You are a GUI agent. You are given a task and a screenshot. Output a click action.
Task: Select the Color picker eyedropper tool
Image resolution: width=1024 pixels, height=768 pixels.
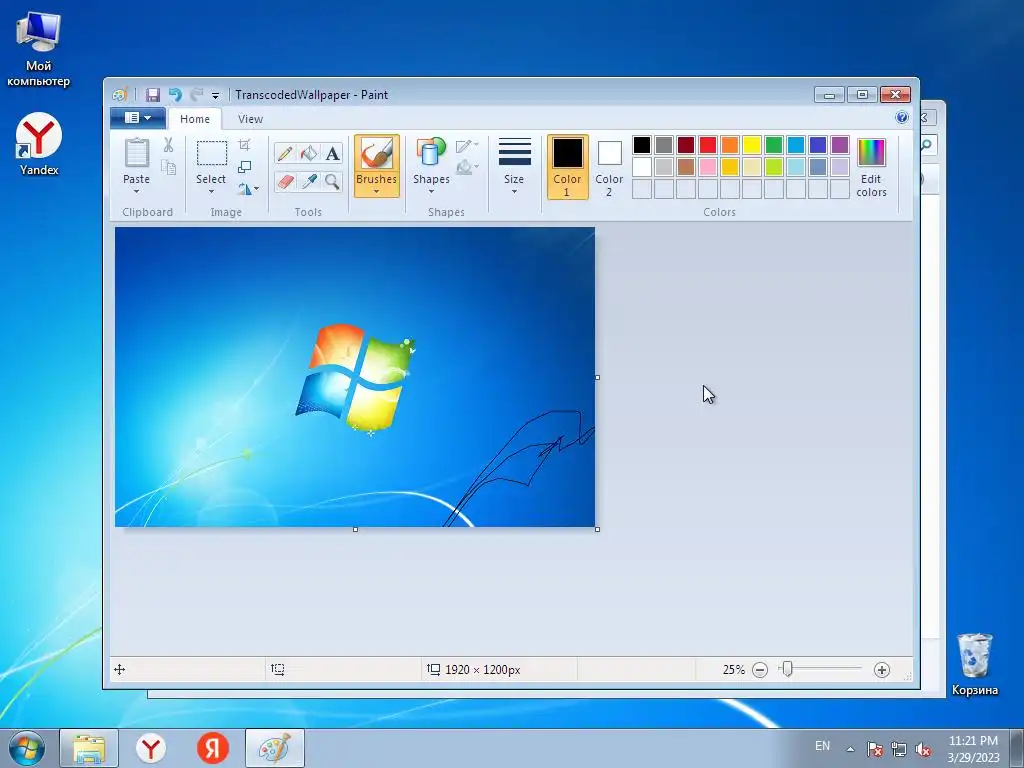[x=309, y=182]
